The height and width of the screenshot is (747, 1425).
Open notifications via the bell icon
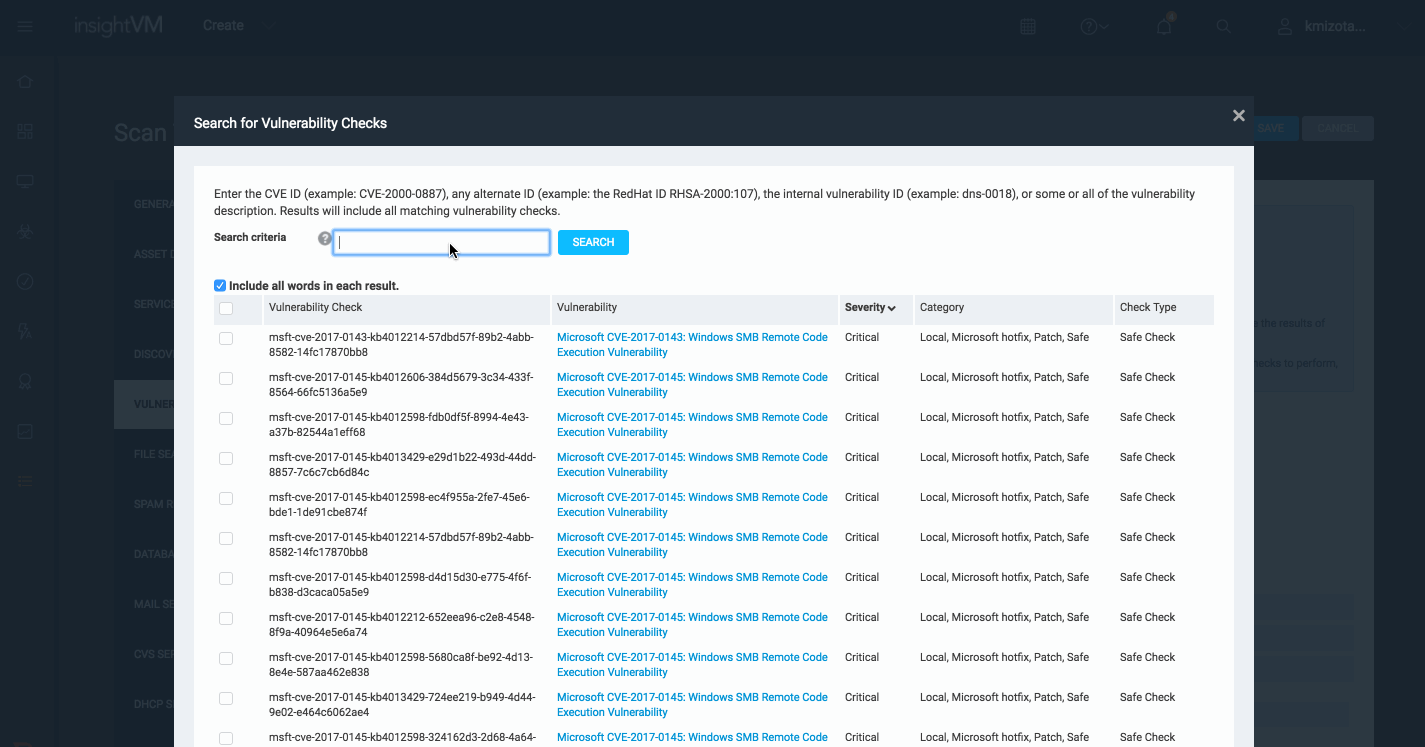pos(1163,26)
